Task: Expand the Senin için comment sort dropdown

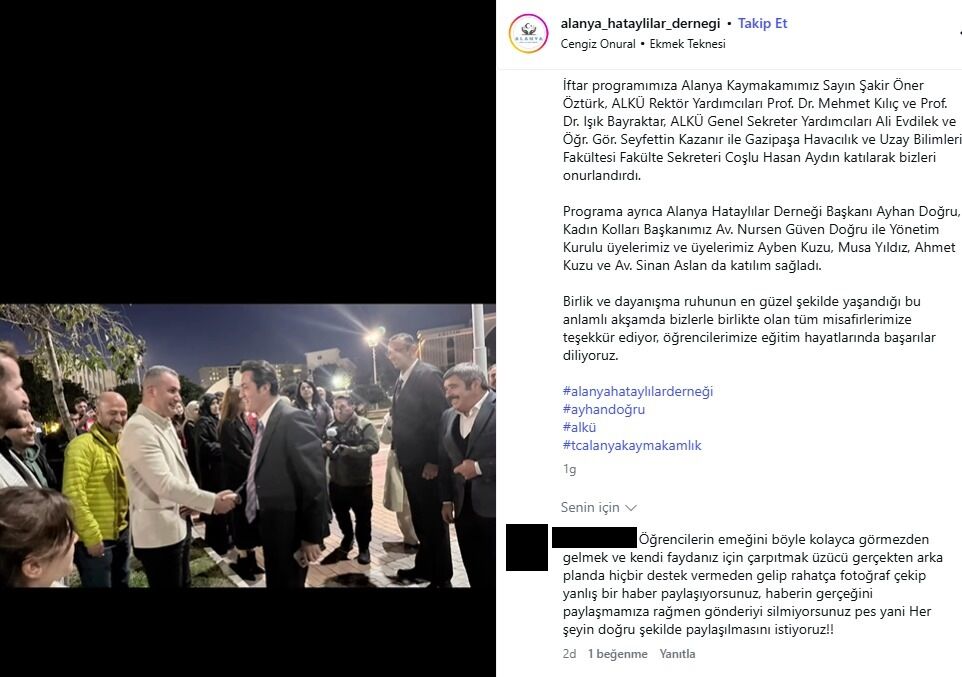Action: [x=599, y=508]
